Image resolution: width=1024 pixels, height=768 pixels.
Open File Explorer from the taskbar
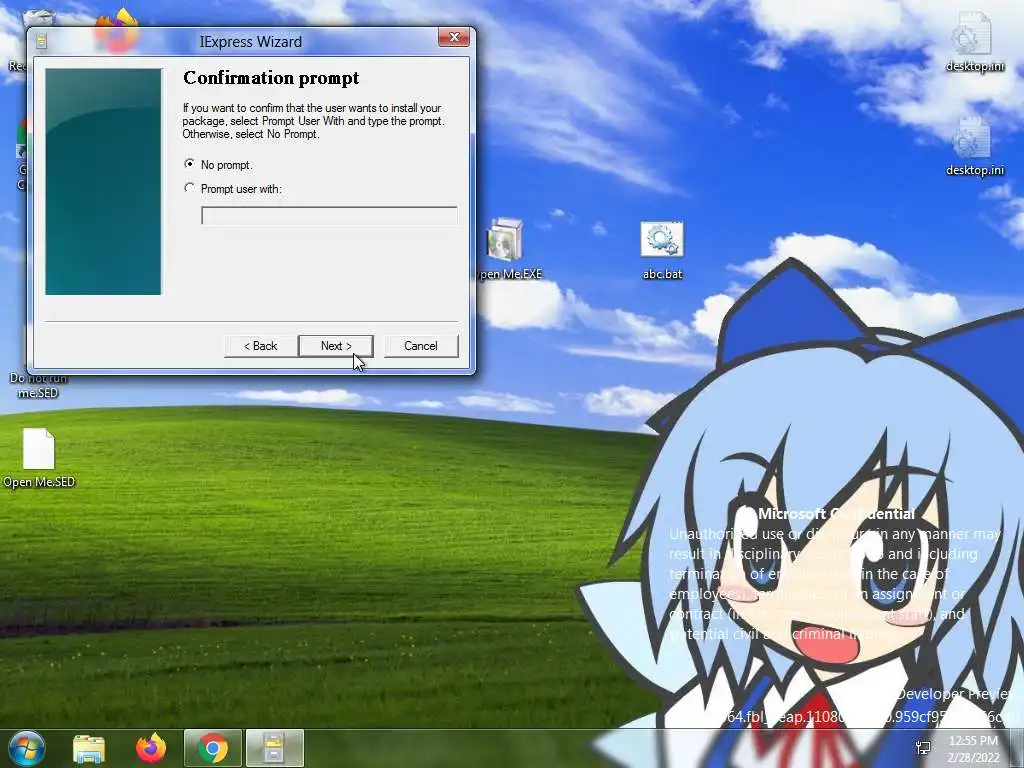89,748
